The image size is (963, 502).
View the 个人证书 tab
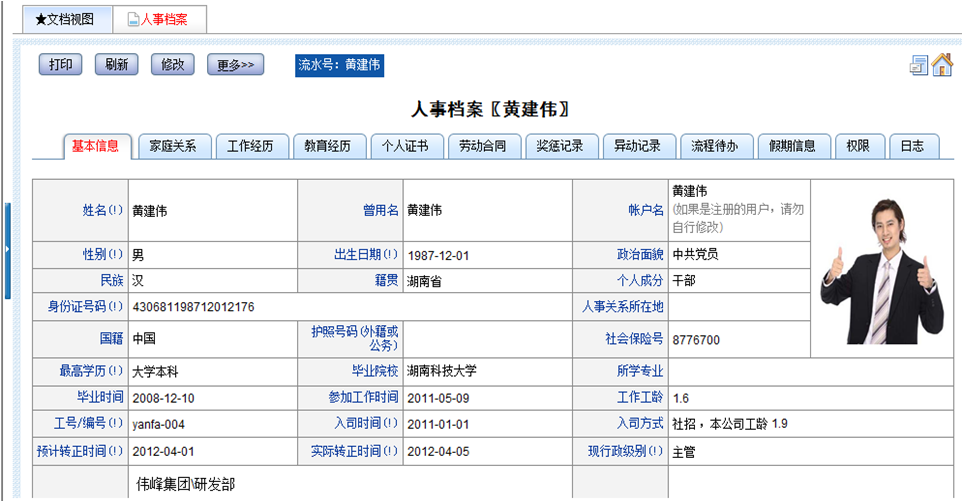(407, 146)
